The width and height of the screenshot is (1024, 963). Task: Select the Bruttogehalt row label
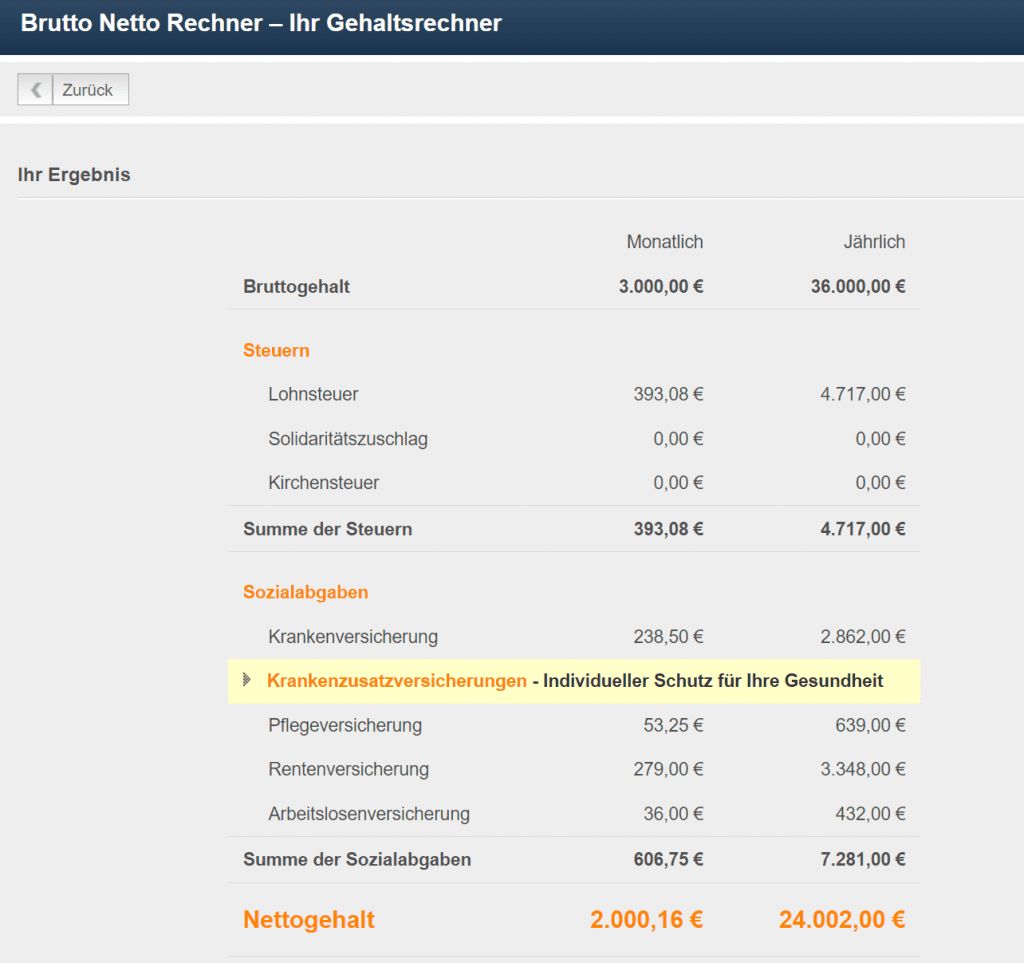(296, 287)
